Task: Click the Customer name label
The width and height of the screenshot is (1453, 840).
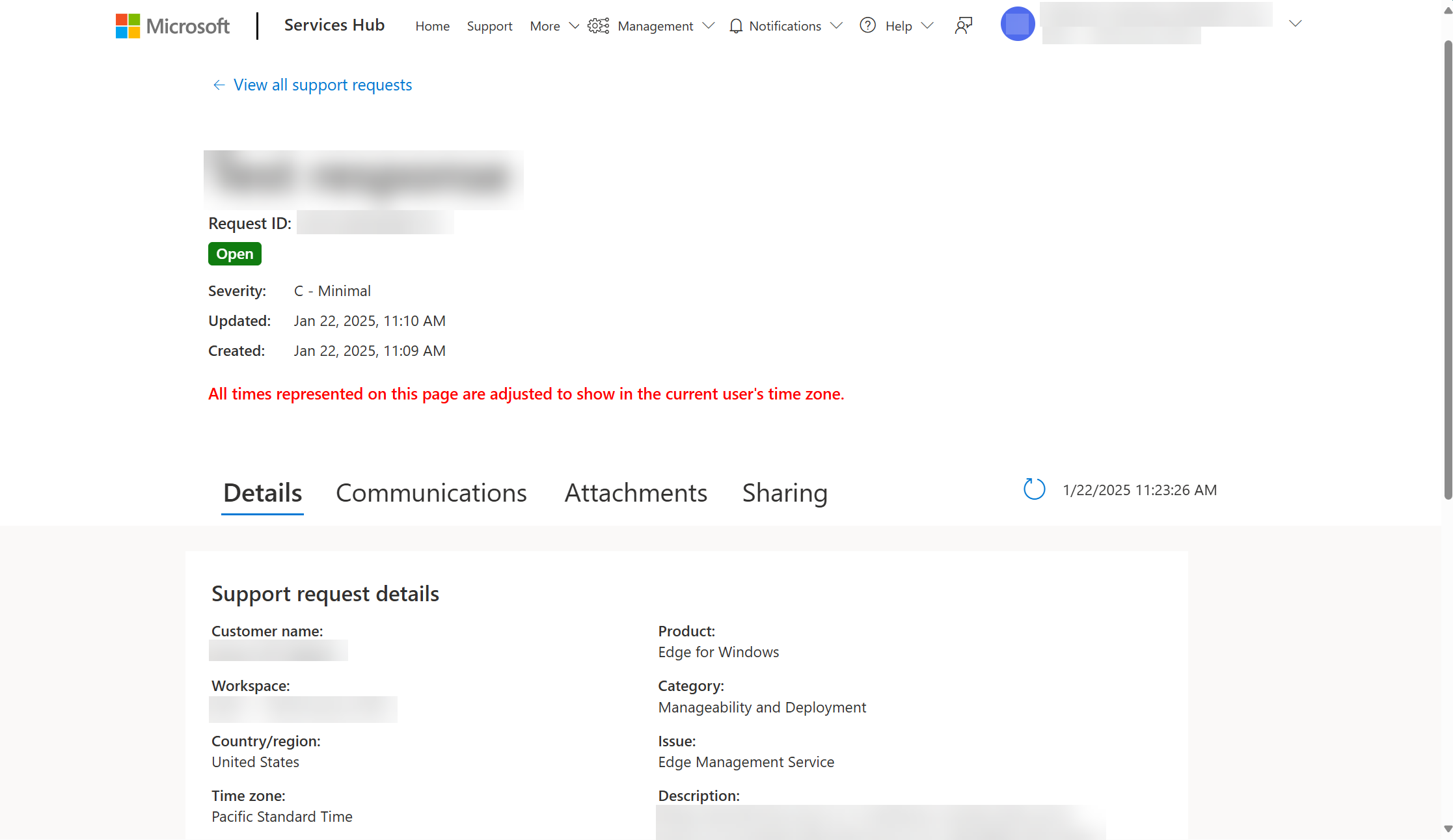Action: 267,631
